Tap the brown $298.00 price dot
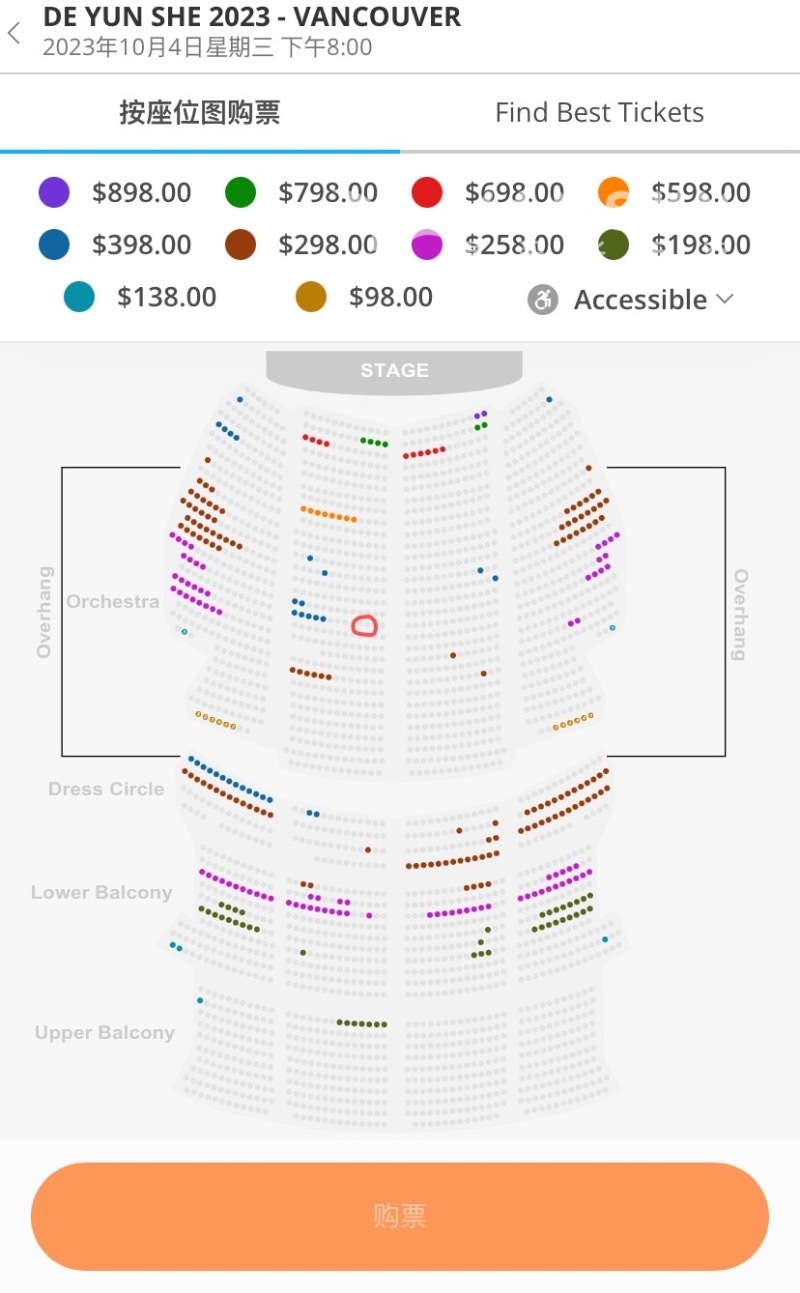Screen dimensions: 800x1293 click(x=240, y=245)
